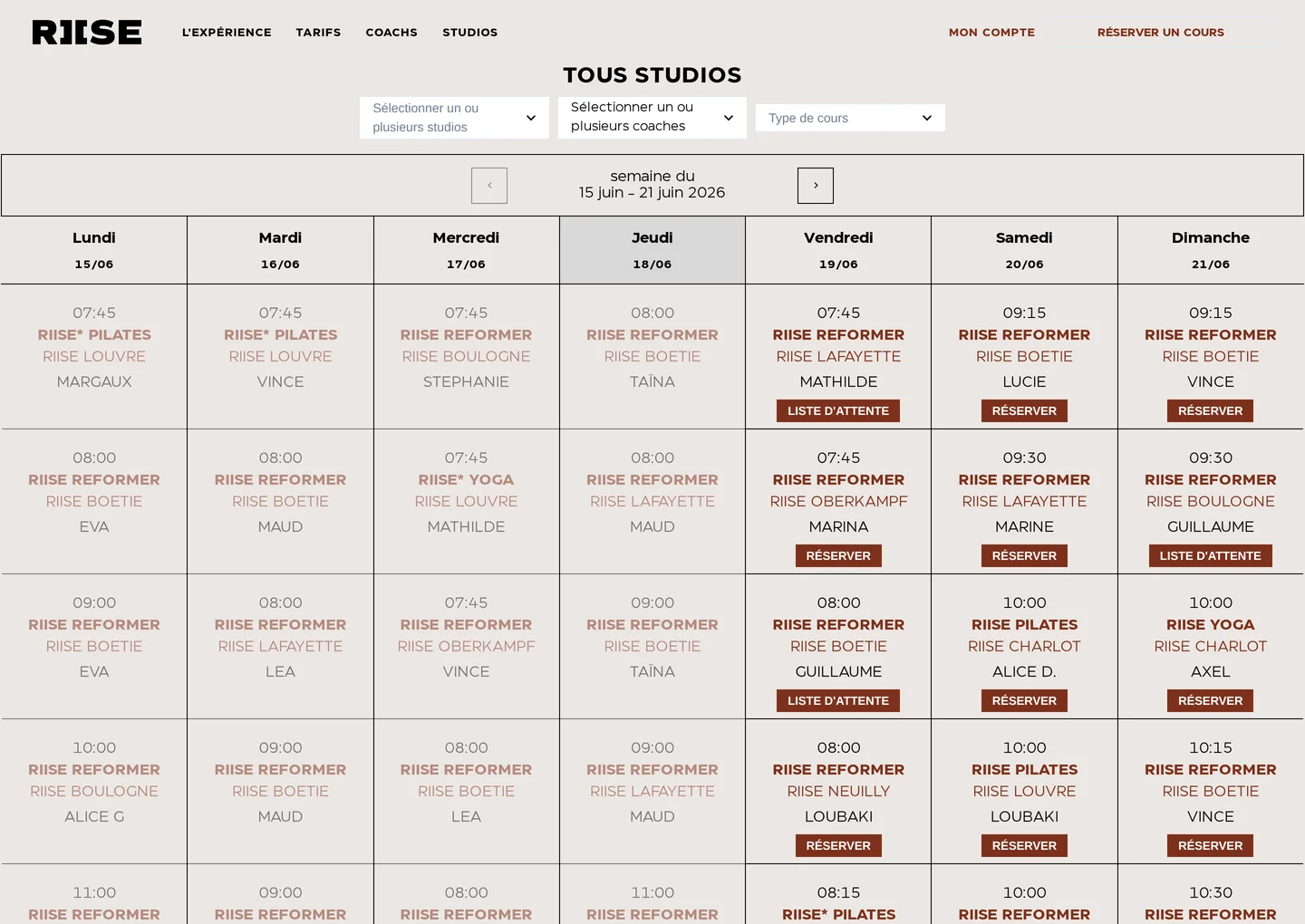This screenshot has width=1305, height=924.
Task: Select the Jeudi 18/06 column header
Action: click(652, 250)
